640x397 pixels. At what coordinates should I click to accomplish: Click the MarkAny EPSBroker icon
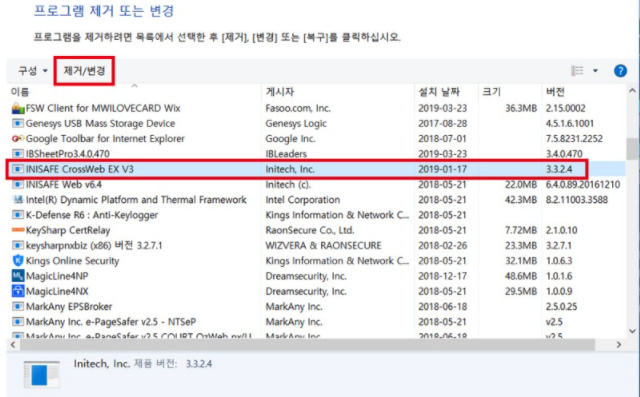(18, 307)
